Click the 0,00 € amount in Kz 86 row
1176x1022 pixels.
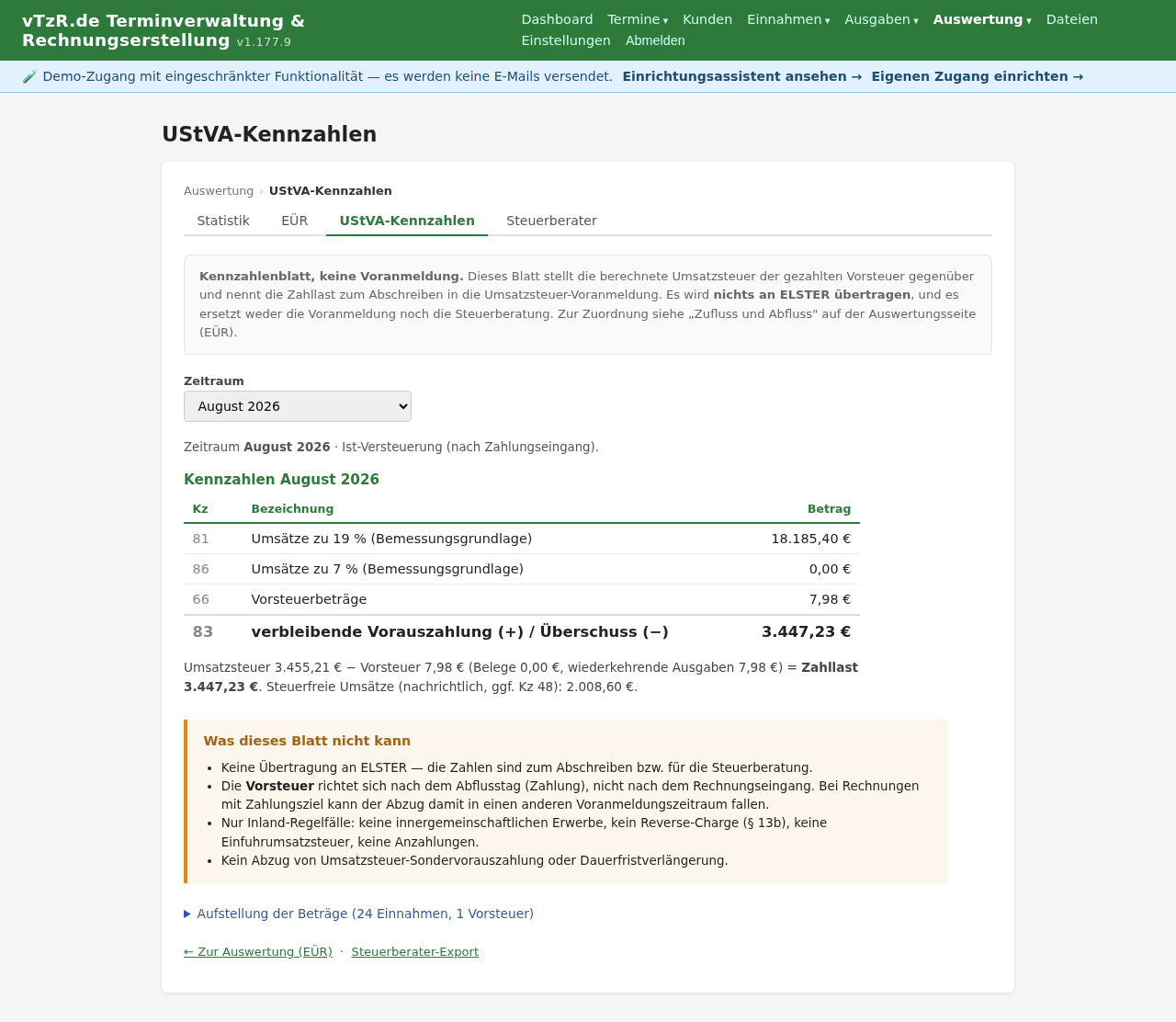pos(830,569)
